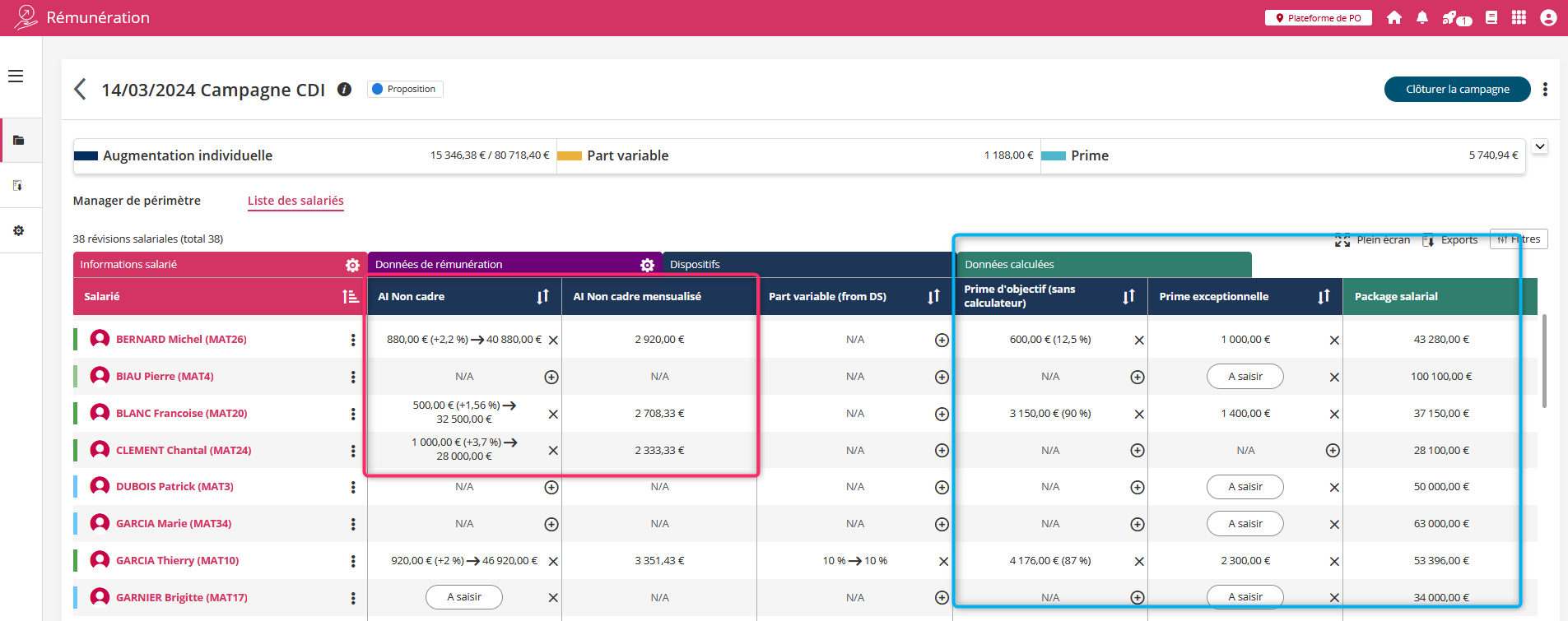Click the table vertical scrollbar
This screenshot has height=621, width=1568.
click(1544, 360)
